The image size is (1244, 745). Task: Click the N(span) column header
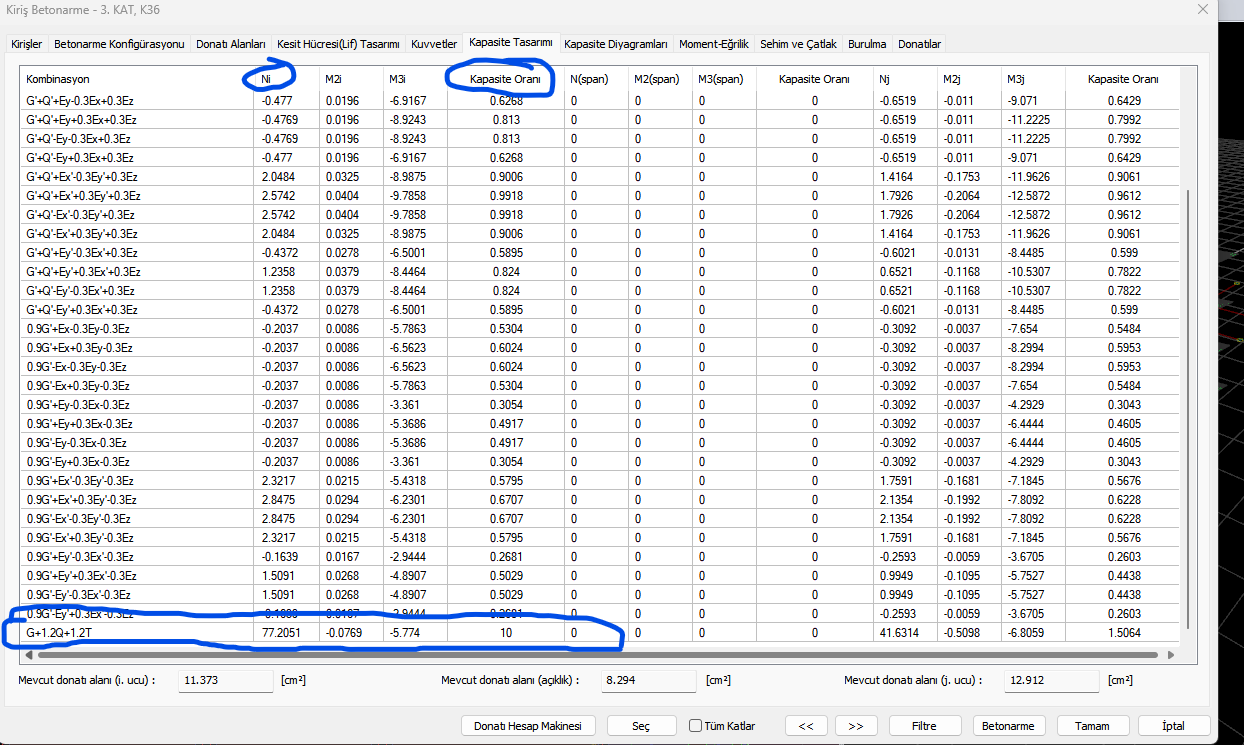coord(596,78)
